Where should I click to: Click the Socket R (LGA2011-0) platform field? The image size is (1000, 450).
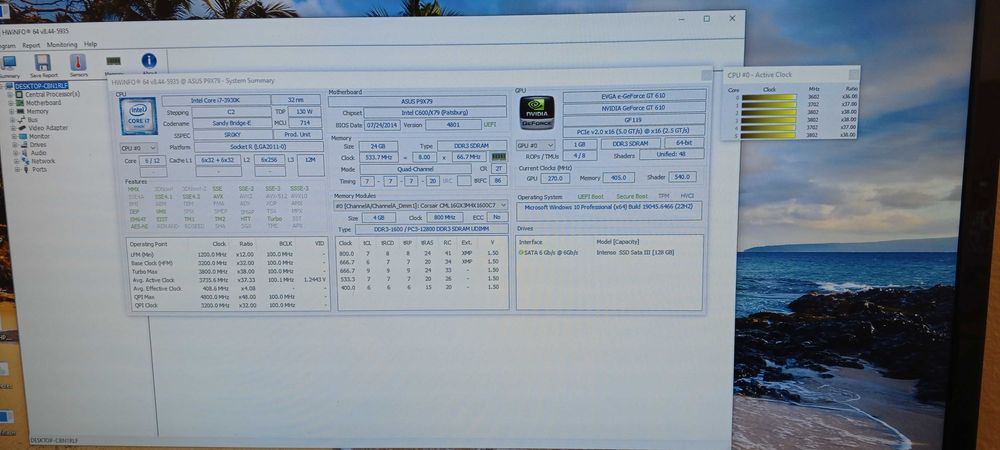(x=258, y=147)
